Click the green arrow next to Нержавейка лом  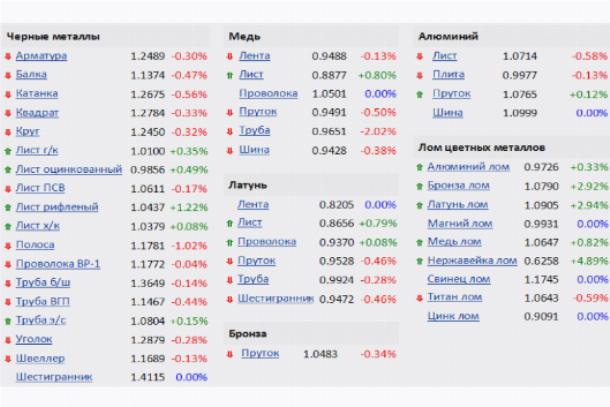click(x=421, y=261)
